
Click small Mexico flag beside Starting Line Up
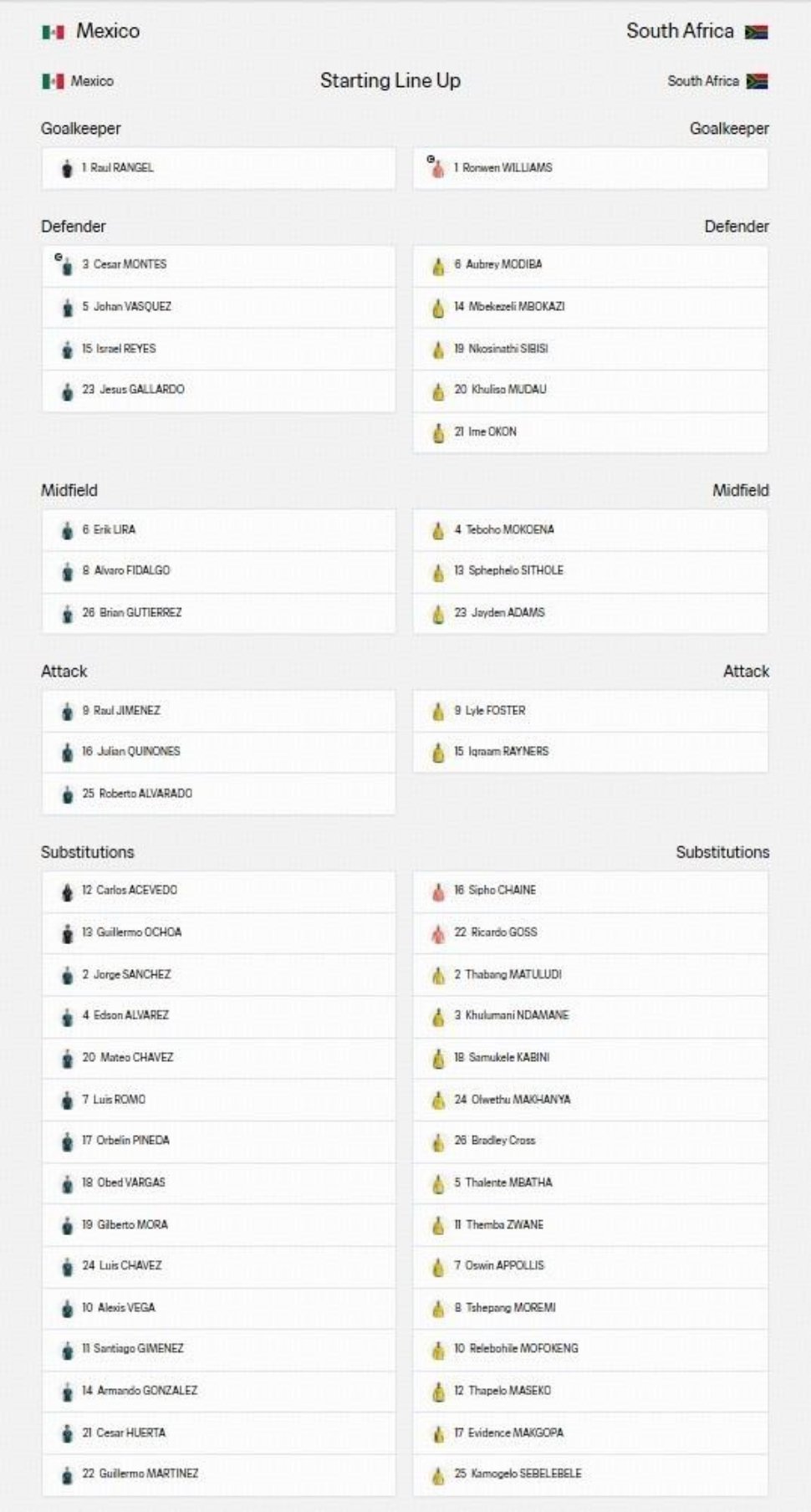click(53, 81)
